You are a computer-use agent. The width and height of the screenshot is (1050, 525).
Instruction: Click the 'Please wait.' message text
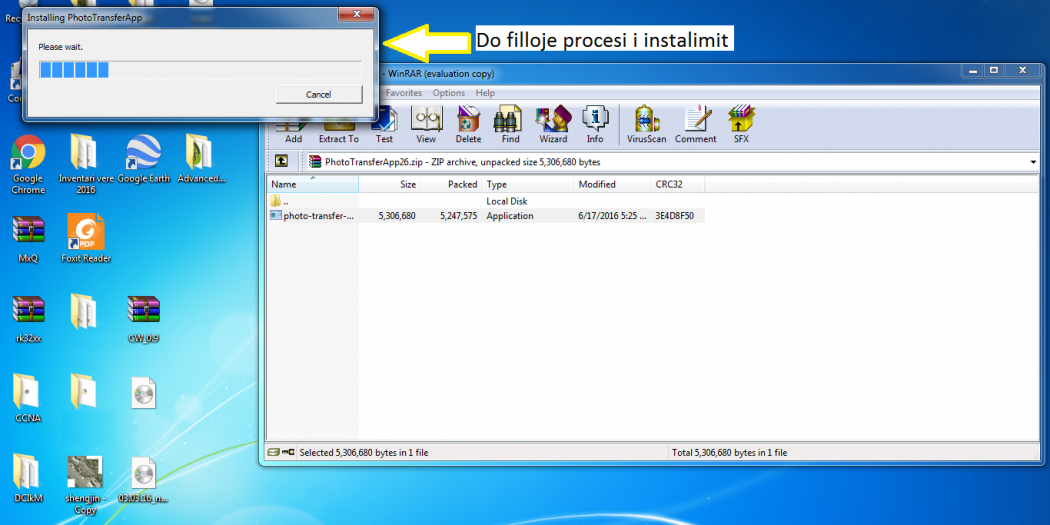coord(61,47)
